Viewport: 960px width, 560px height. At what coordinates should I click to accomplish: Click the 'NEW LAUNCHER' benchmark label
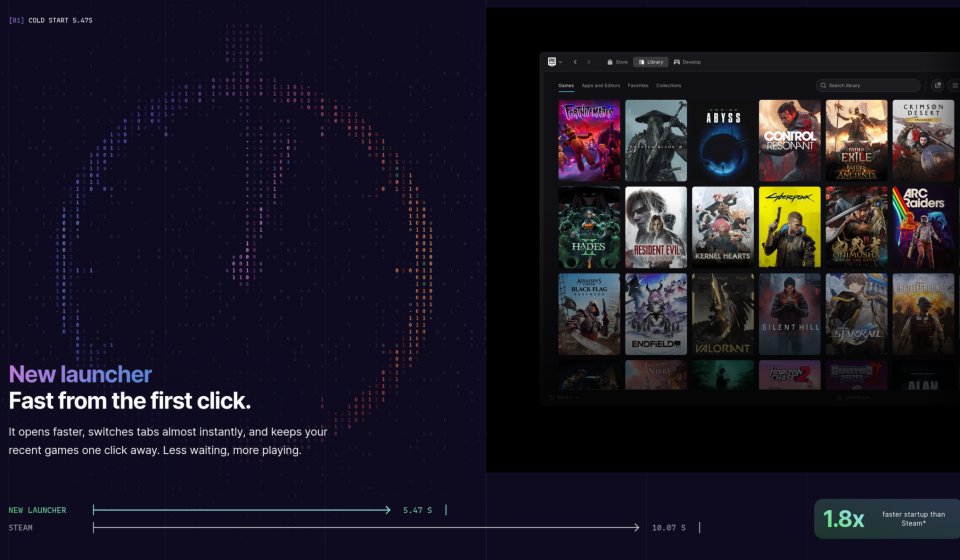coord(37,510)
